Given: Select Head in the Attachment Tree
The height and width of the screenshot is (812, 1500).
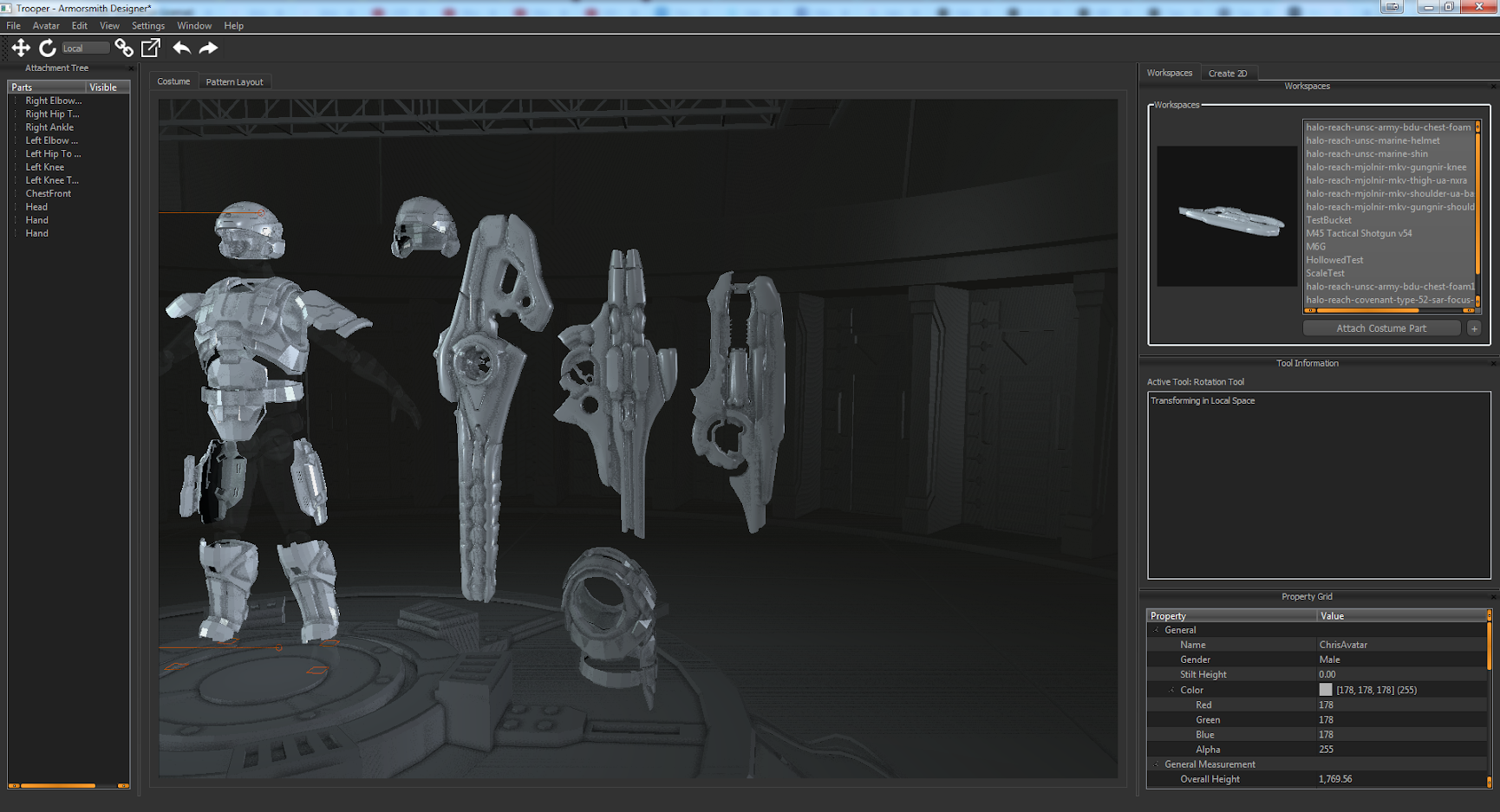Looking at the screenshot, I should [36, 207].
